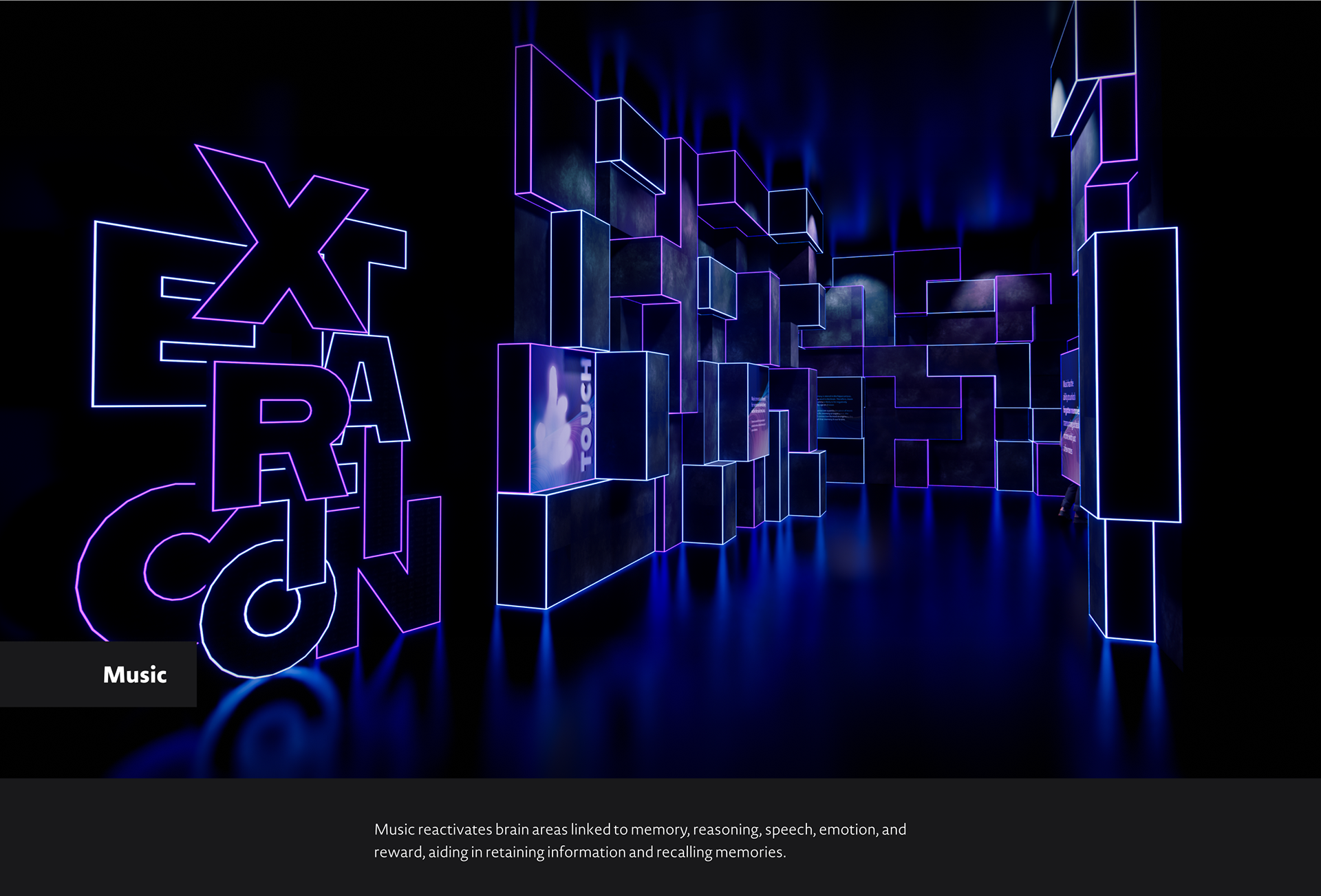This screenshot has height=896, width=1321.
Task: Click the TOUCH vertical text panel
Action: [586, 416]
